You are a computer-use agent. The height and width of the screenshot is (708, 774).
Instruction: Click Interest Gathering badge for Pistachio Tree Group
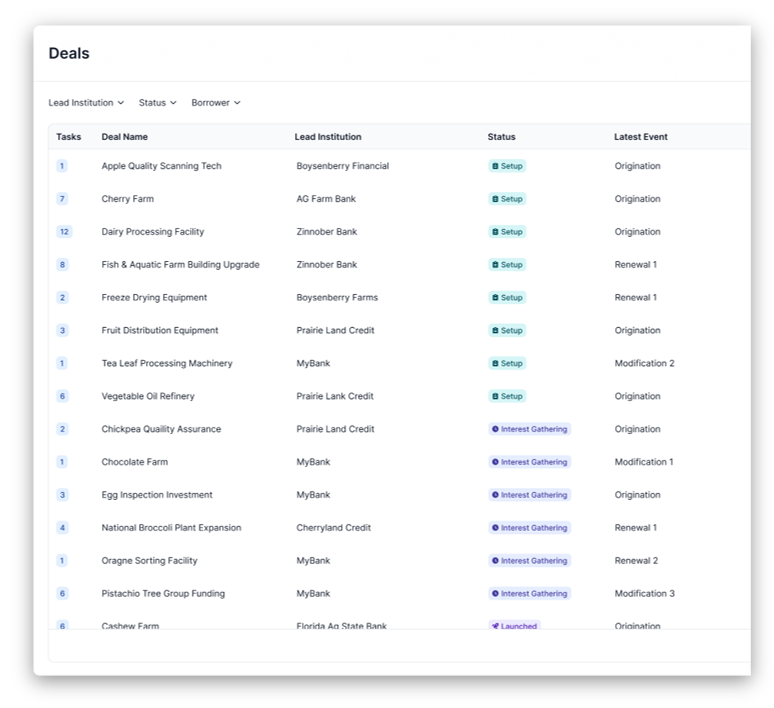tap(529, 593)
